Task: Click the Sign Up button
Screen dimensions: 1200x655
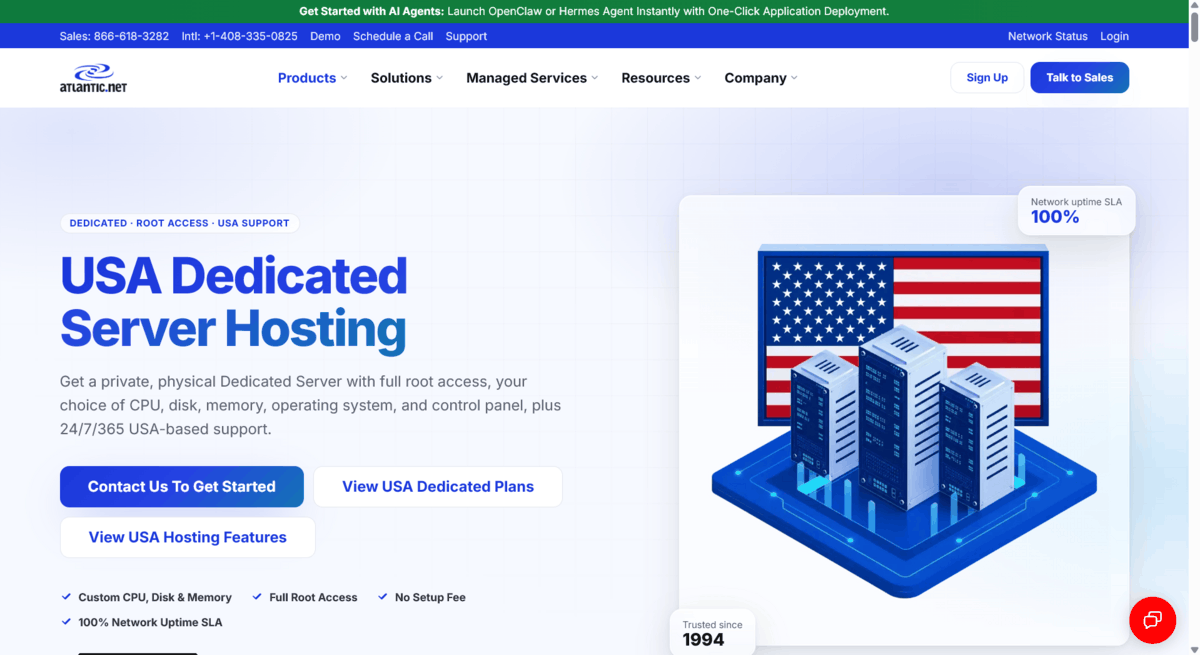Action: [x=987, y=78]
